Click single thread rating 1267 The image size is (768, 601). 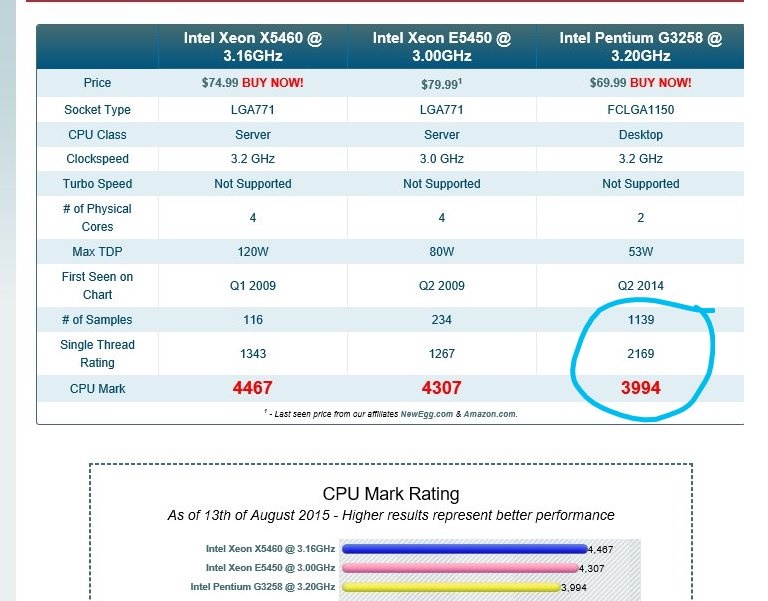pos(442,354)
